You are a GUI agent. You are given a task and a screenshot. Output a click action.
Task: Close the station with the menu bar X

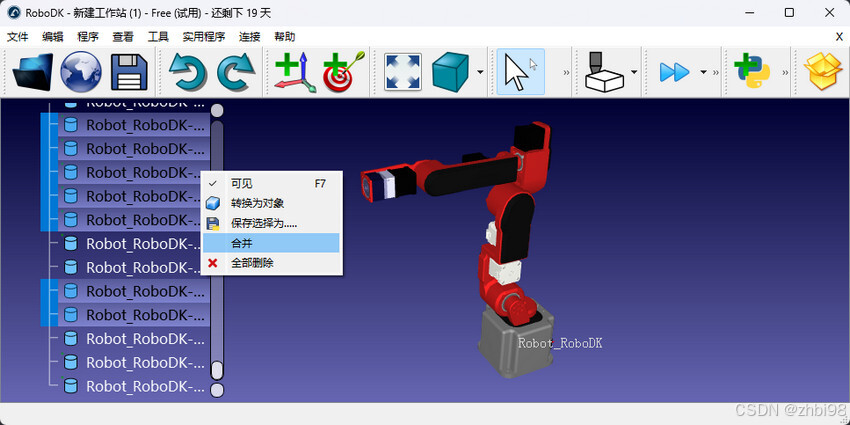839,37
